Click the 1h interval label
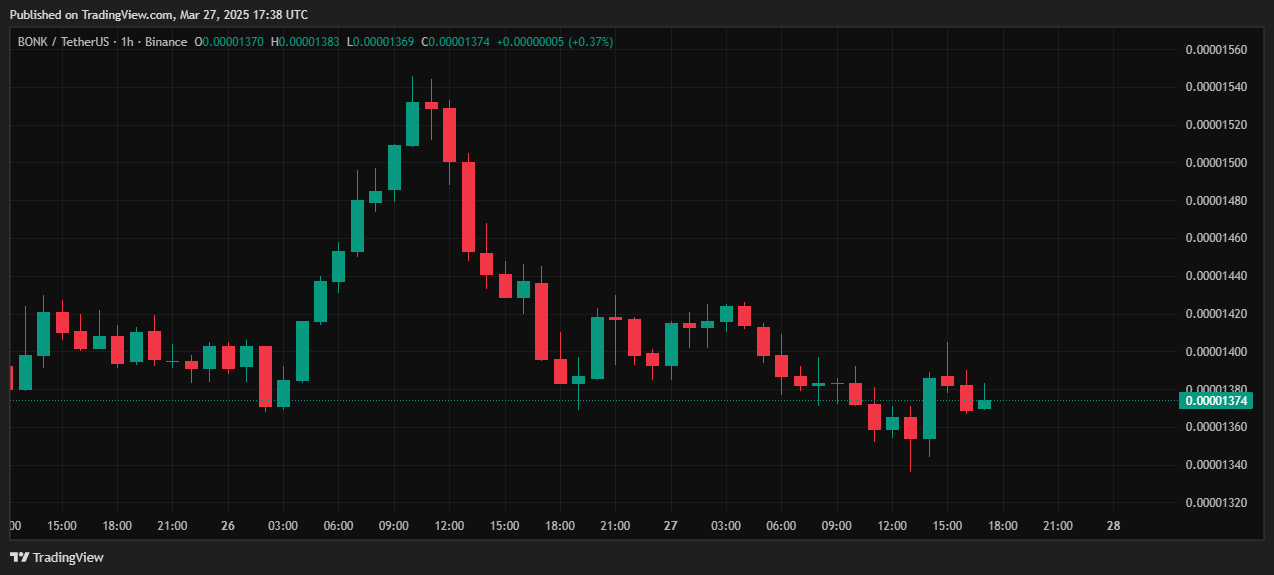Viewport: 1274px width, 575px height. pos(127,42)
